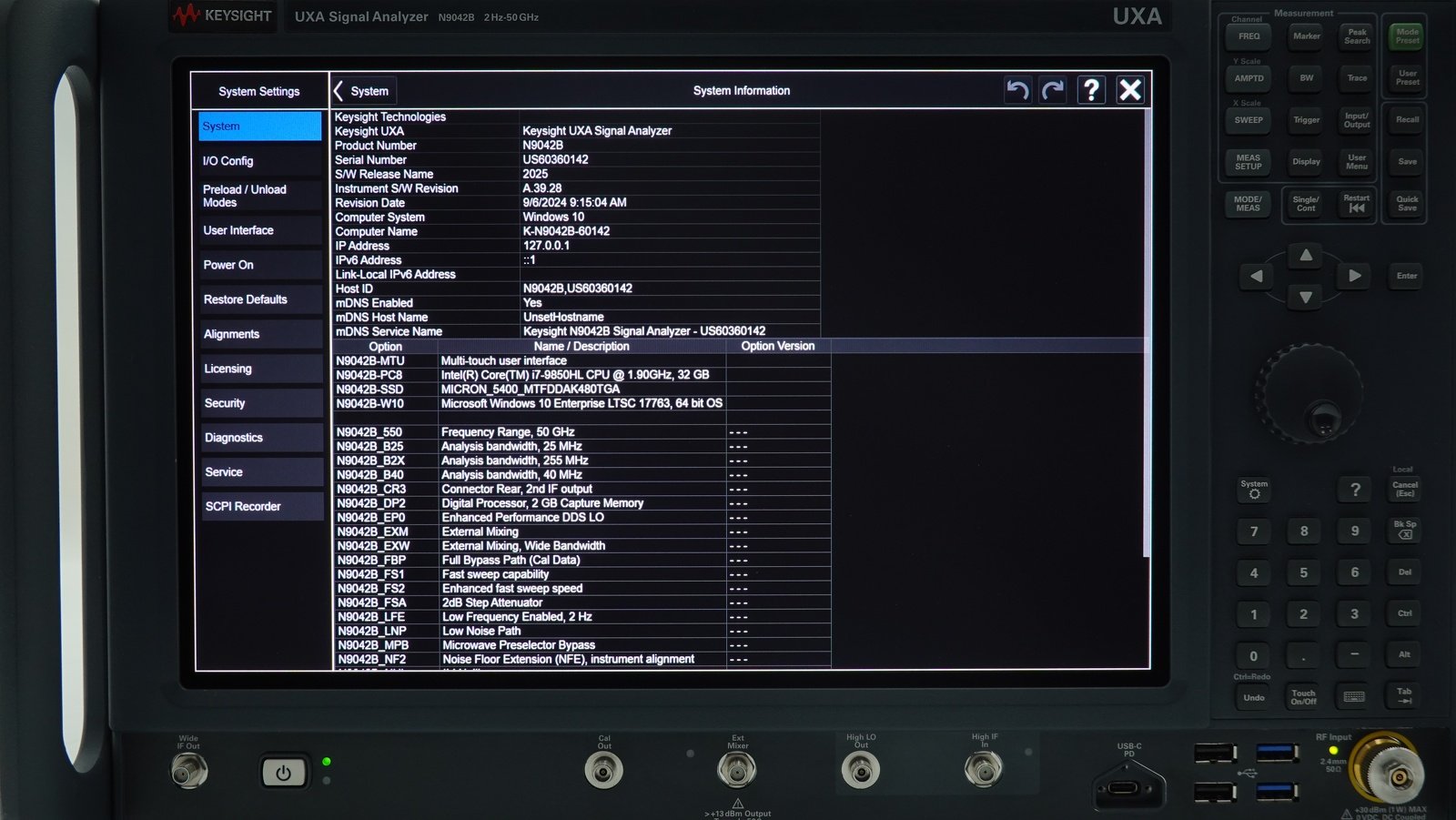Click the numeric keypad 0 key
1456x820 pixels.
point(1254,655)
